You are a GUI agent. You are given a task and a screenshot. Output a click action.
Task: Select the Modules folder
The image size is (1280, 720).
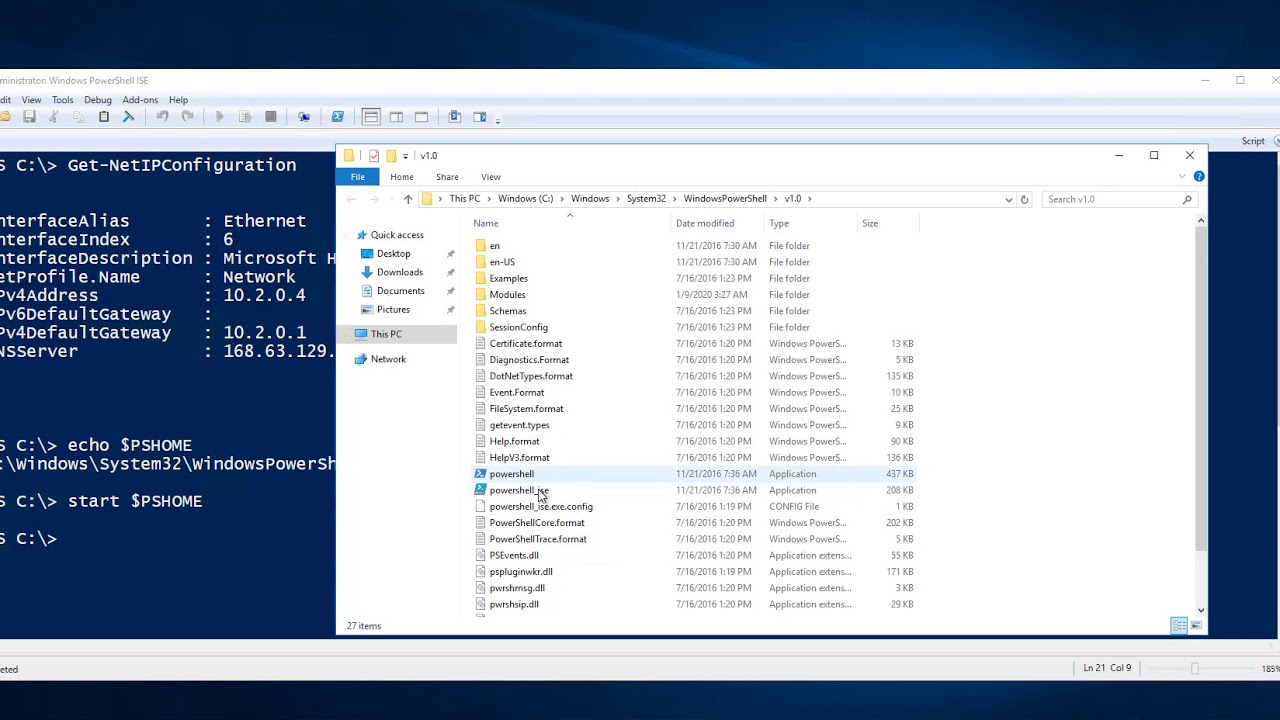pos(507,295)
